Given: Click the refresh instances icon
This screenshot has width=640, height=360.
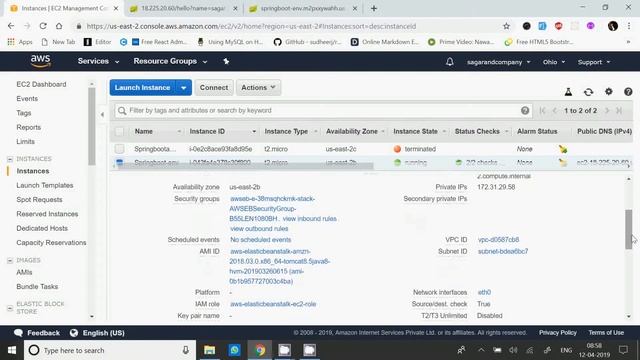Looking at the screenshot, I should [x=588, y=92].
